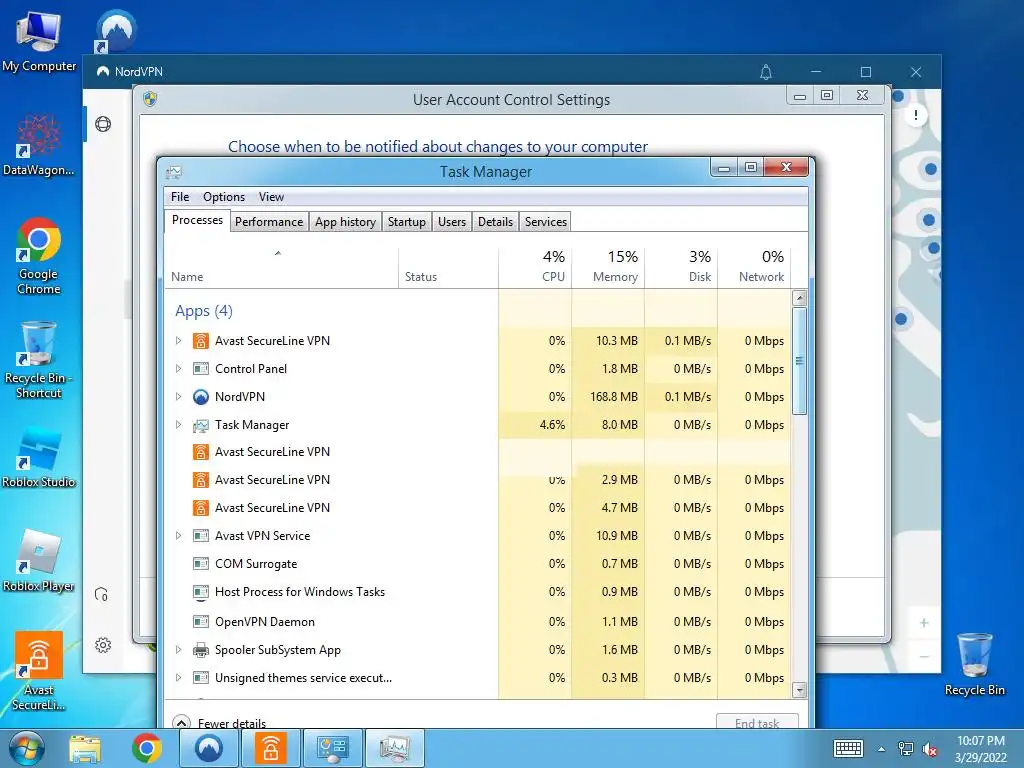
Task: Open My Computer desktop icon
Action: [x=39, y=40]
